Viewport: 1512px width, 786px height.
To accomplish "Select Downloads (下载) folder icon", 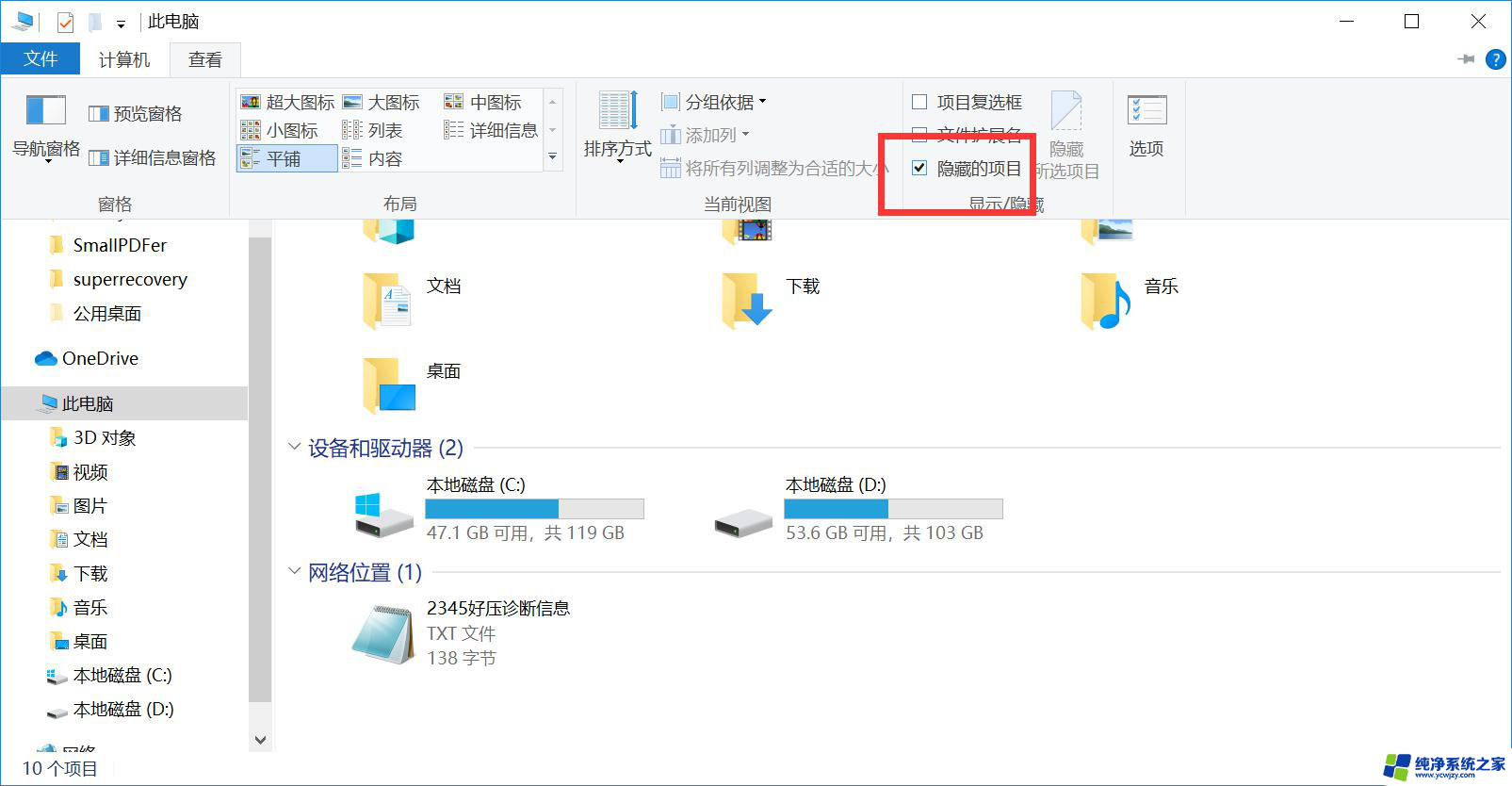I will pyautogui.click(x=746, y=301).
